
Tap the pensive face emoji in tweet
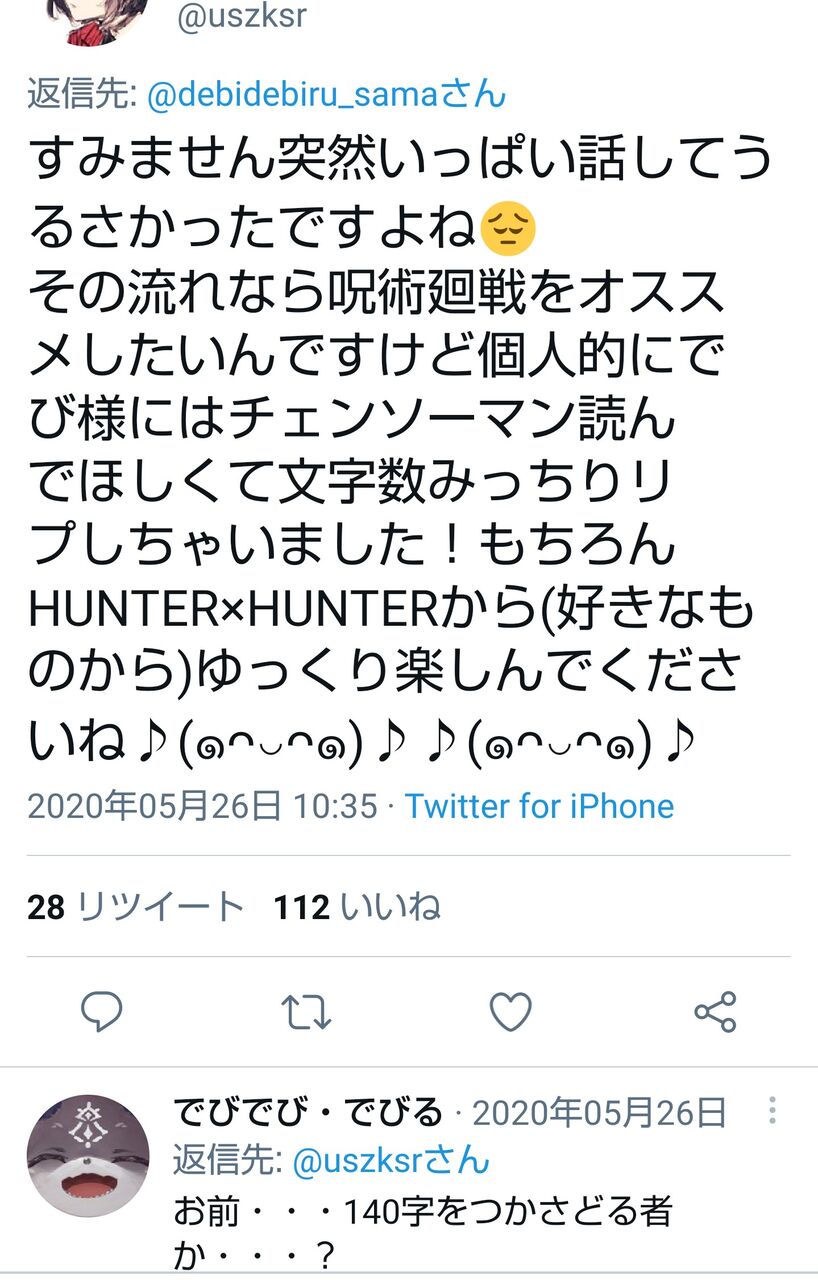tap(509, 229)
